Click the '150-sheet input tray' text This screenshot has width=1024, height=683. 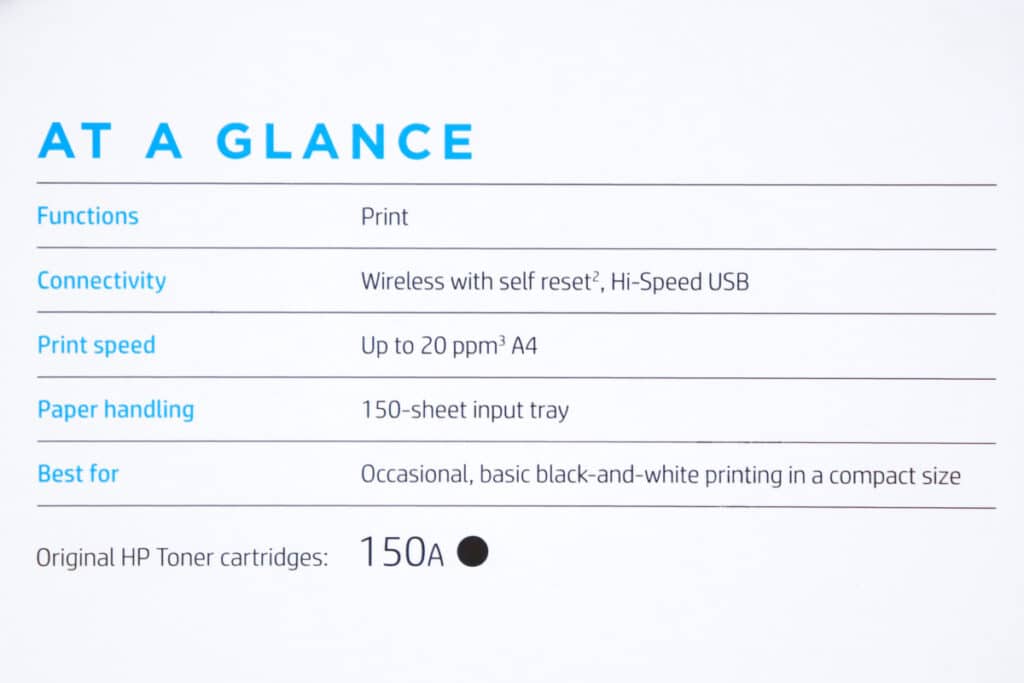464,410
